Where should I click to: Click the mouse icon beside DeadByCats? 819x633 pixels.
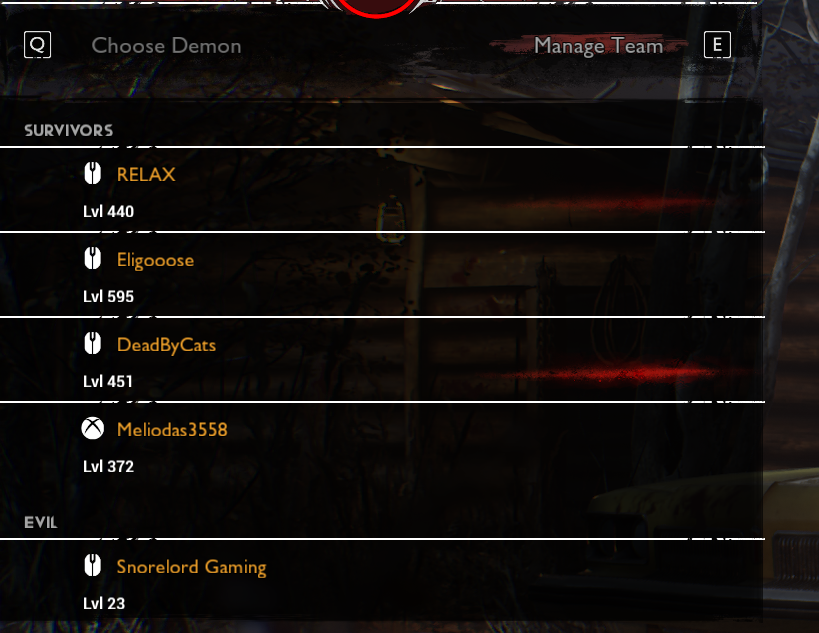92,344
